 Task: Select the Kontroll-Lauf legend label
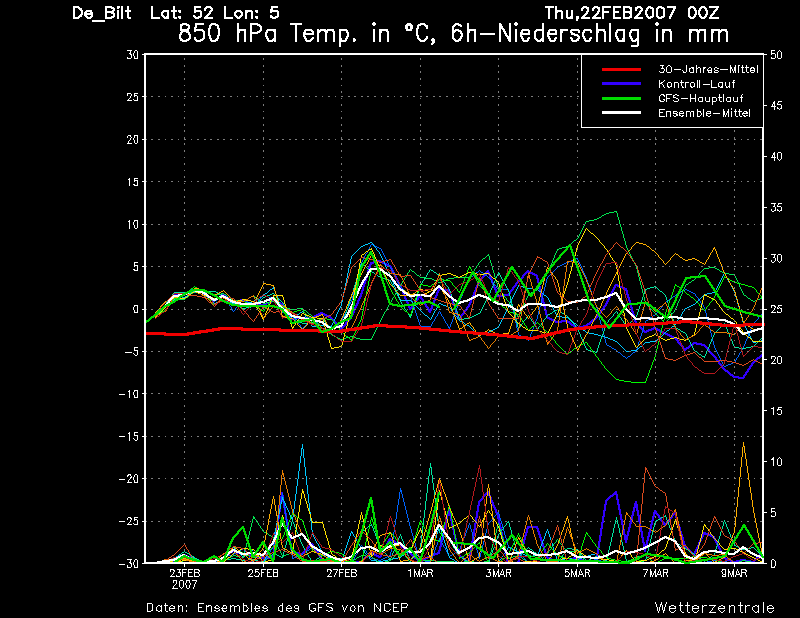tap(696, 84)
